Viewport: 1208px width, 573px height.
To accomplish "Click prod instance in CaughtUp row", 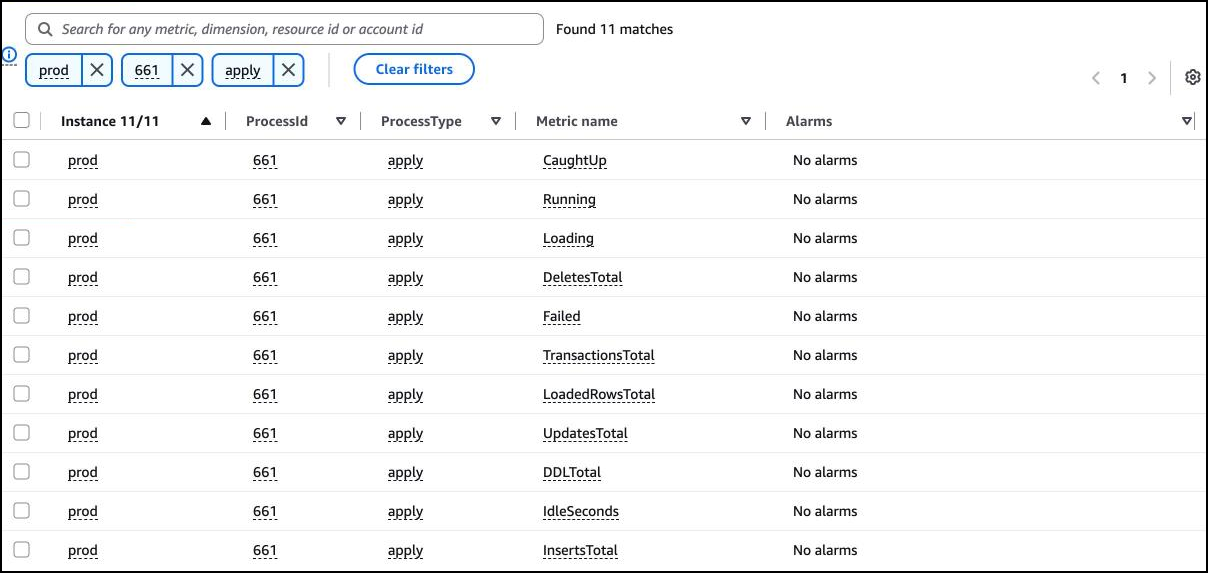I will tap(83, 161).
